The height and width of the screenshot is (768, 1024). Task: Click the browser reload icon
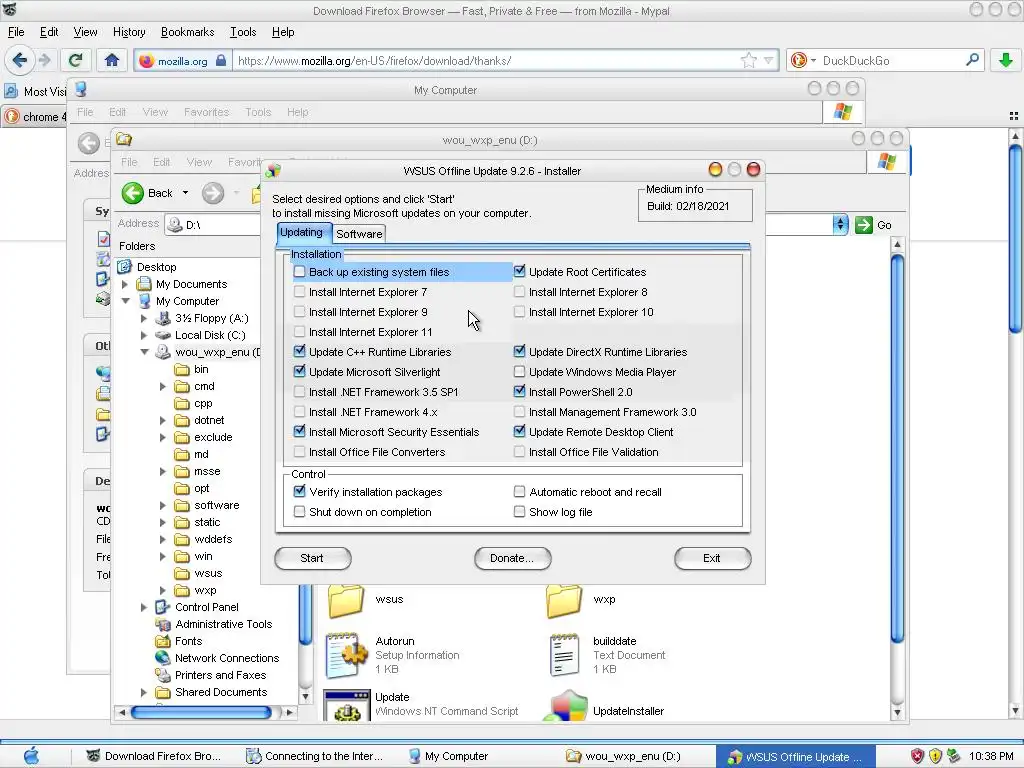[x=76, y=61]
